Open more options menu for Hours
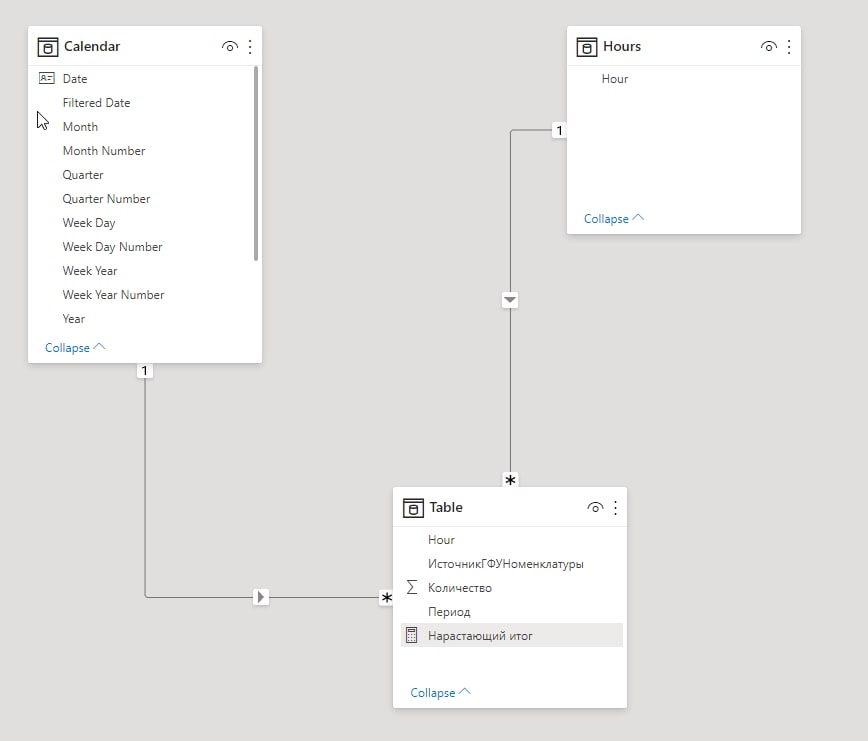868x741 pixels. (789, 47)
